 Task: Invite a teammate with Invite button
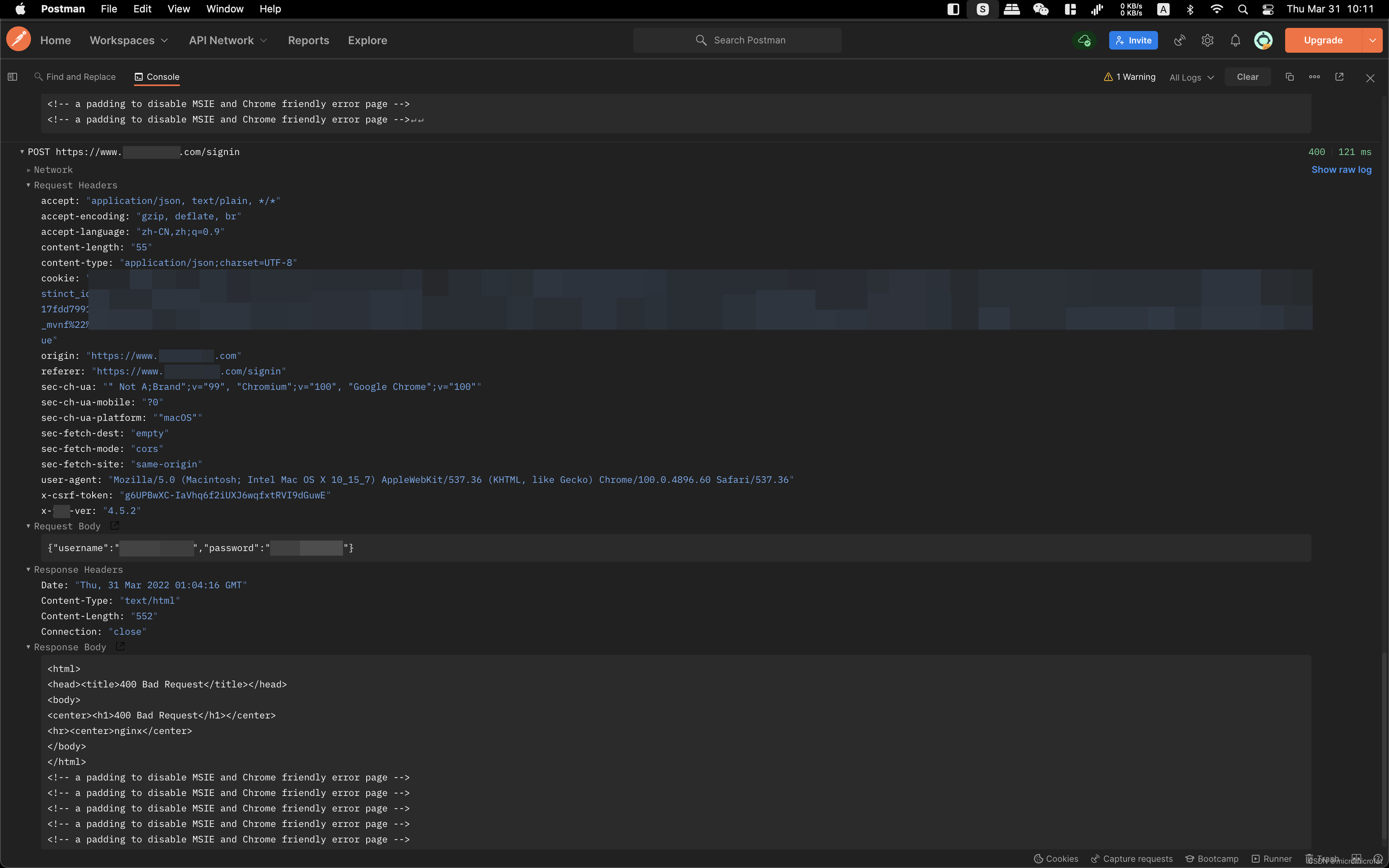point(1133,40)
